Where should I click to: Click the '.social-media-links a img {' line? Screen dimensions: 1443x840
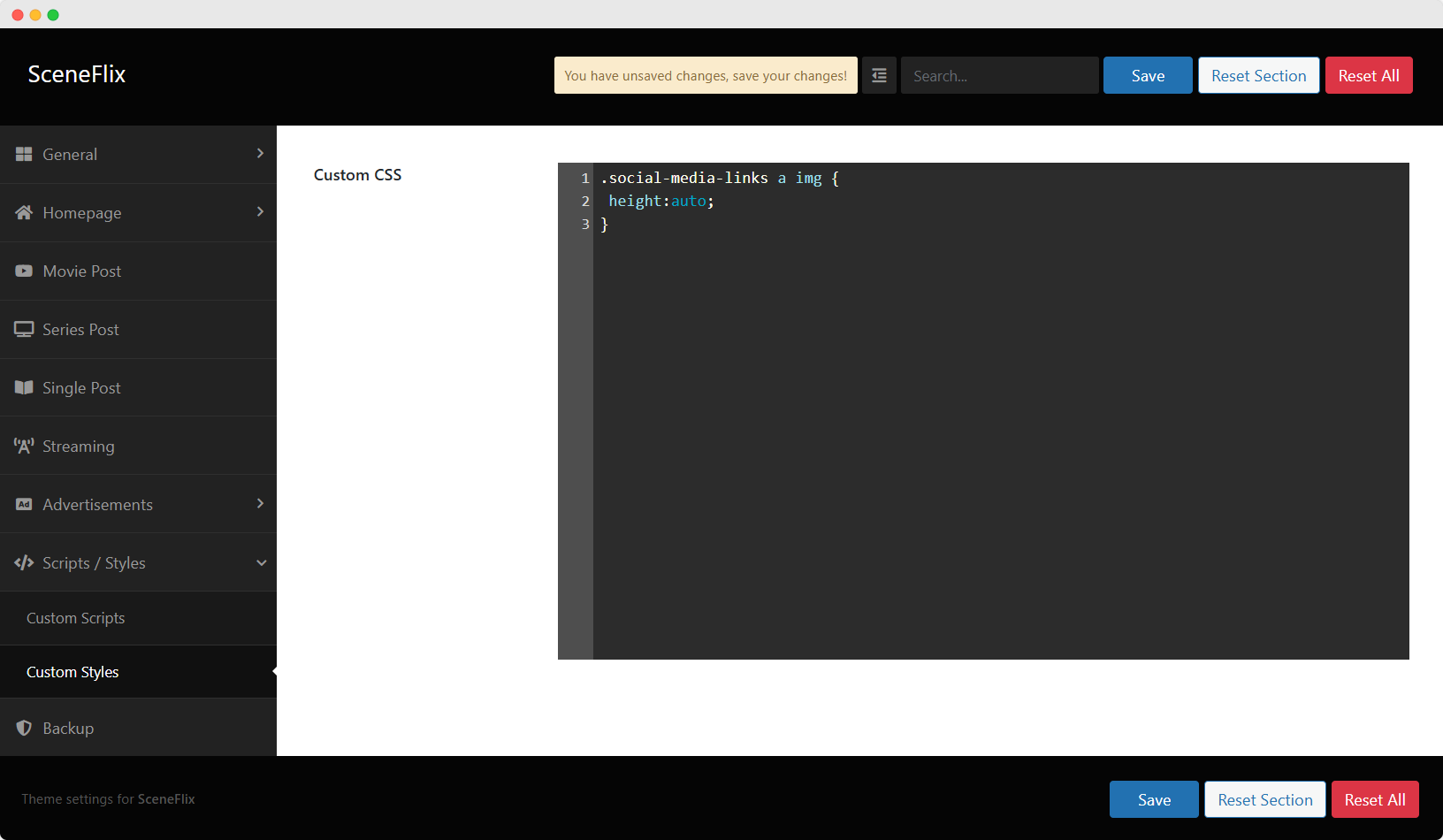(x=720, y=178)
